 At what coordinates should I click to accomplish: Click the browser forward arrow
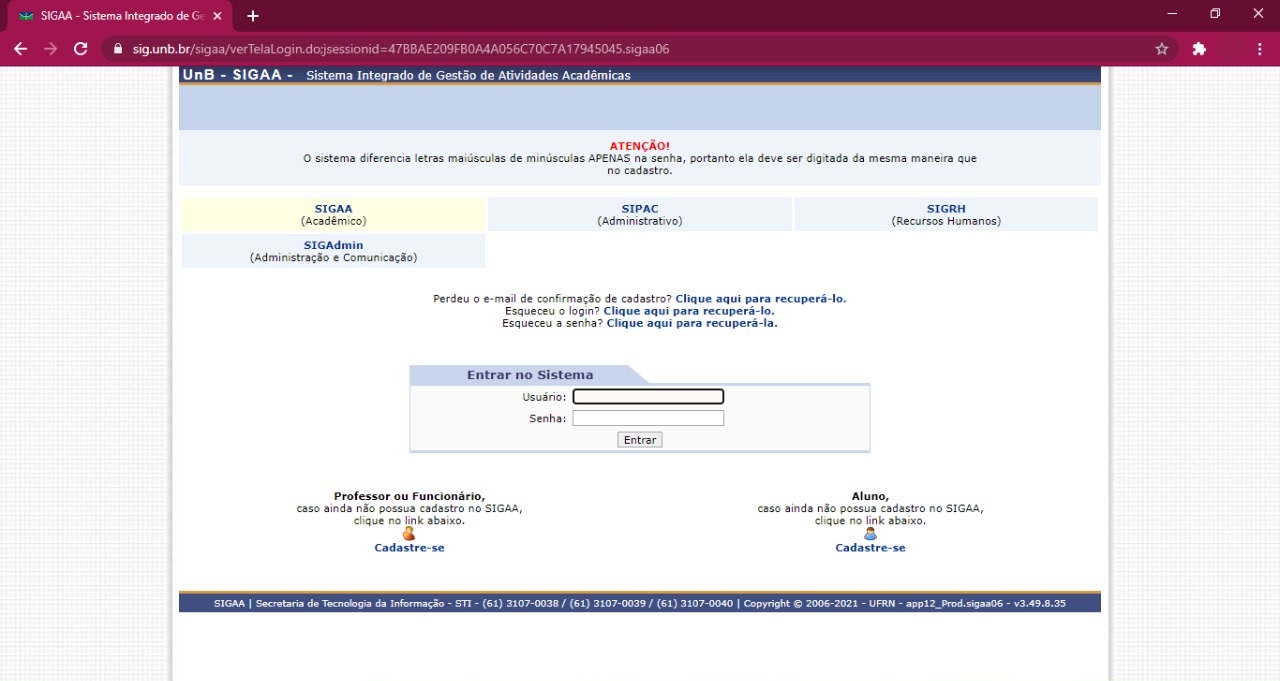(x=50, y=48)
